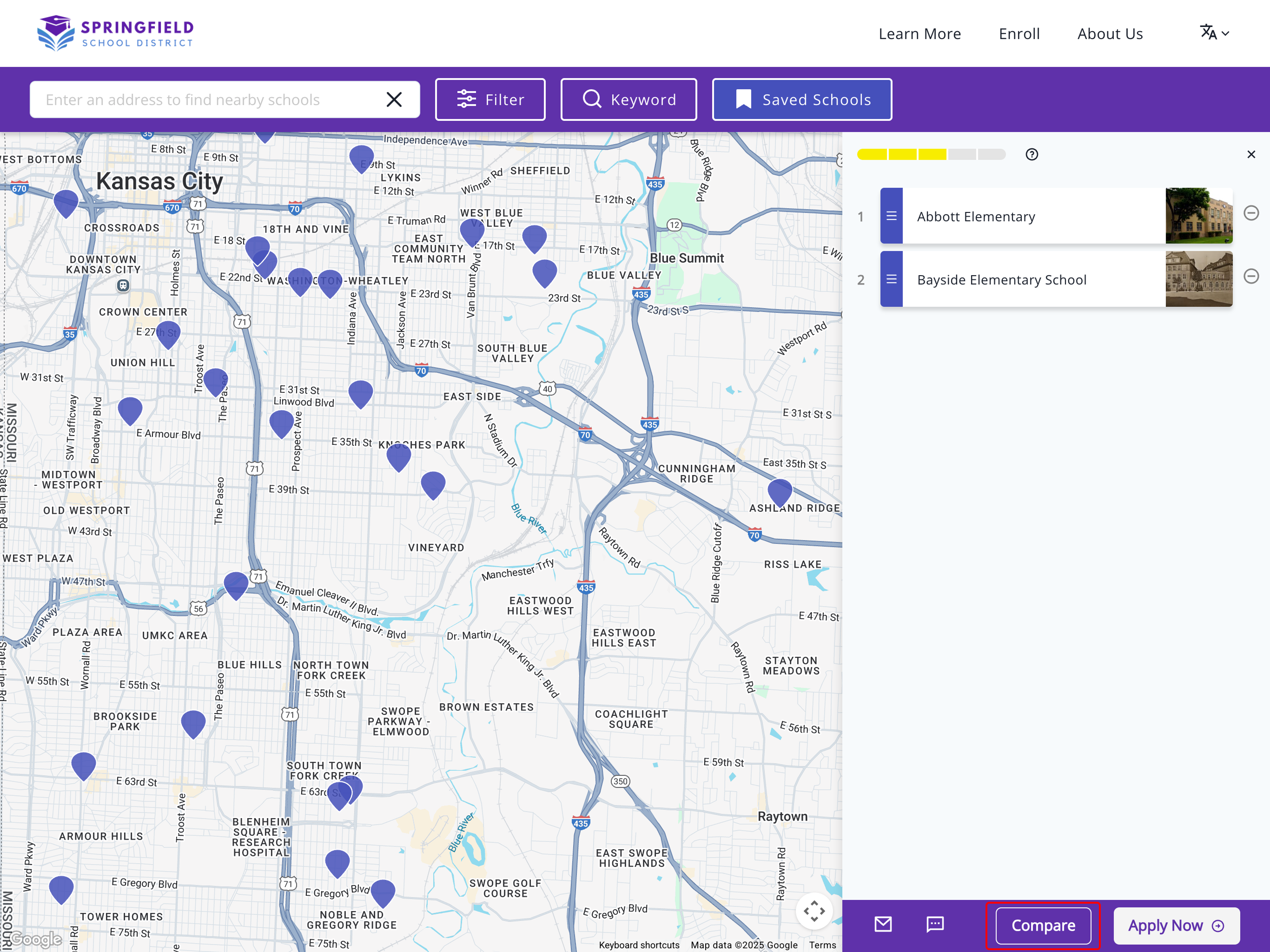Toggle the Saved Schools view
This screenshot has width=1270, height=952.
[x=801, y=100]
